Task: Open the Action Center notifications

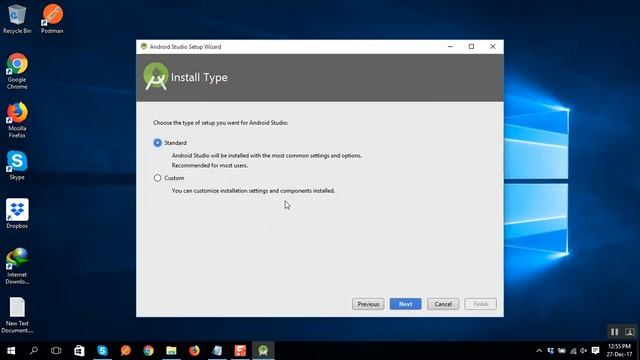Action: 596,351
